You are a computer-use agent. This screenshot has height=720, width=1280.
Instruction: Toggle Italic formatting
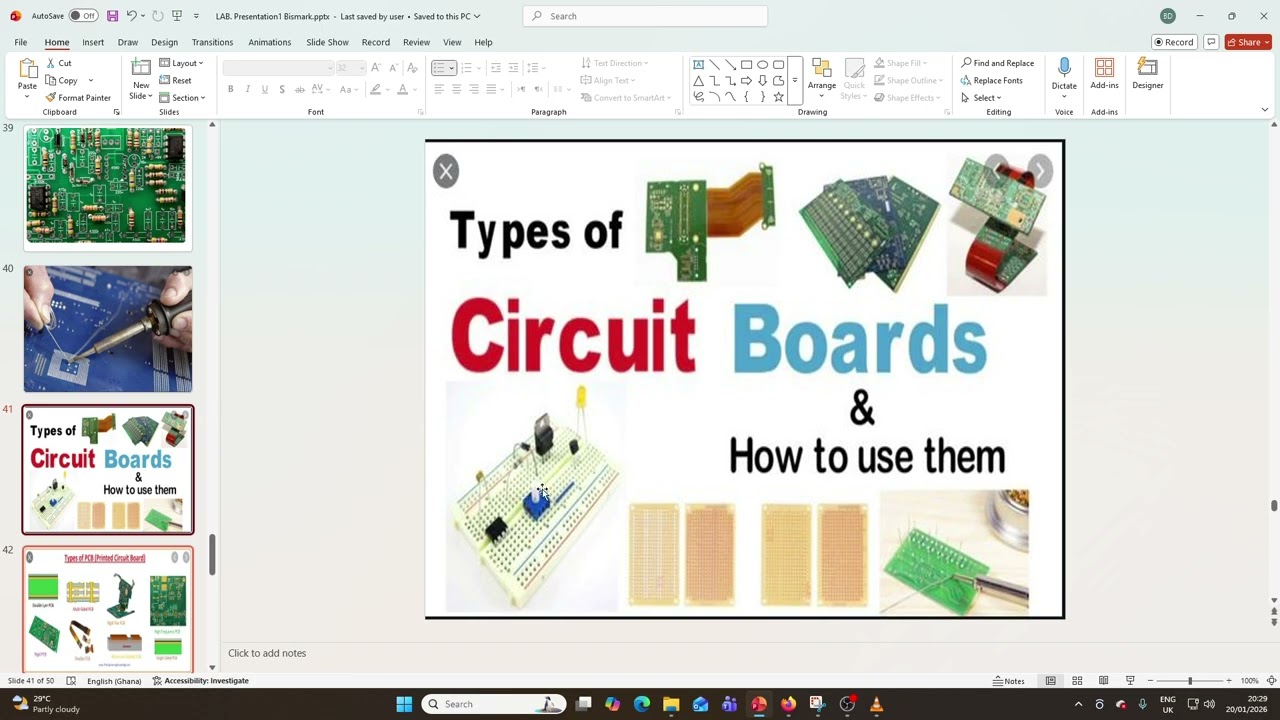247,89
